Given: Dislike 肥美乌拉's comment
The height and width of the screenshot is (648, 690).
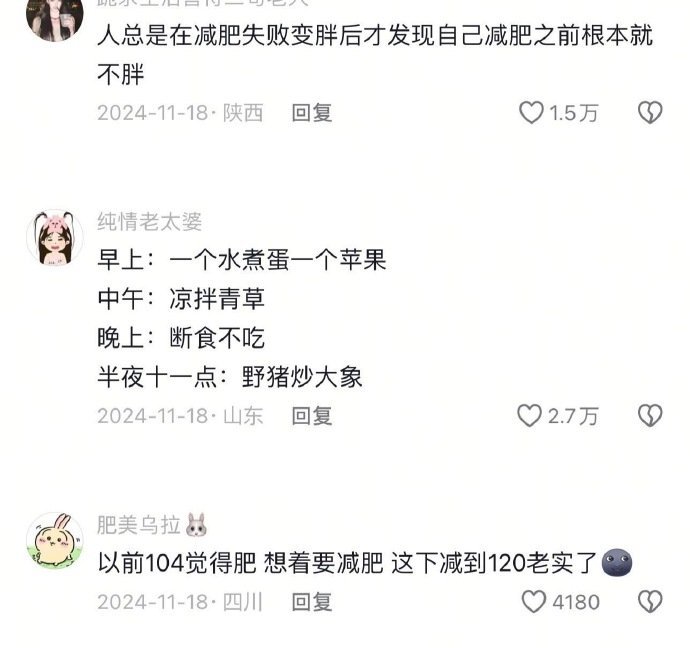Looking at the screenshot, I should [650, 602].
